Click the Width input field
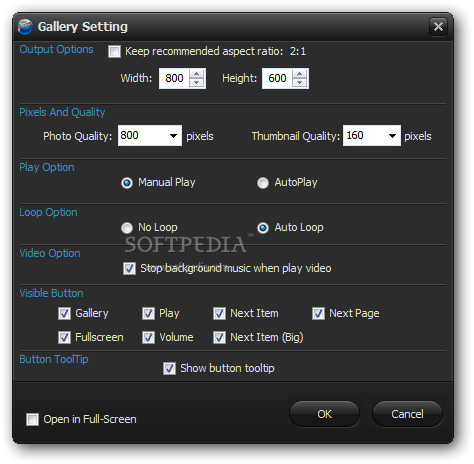The height and width of the screenshot is (464, 474). coord(174,78)
